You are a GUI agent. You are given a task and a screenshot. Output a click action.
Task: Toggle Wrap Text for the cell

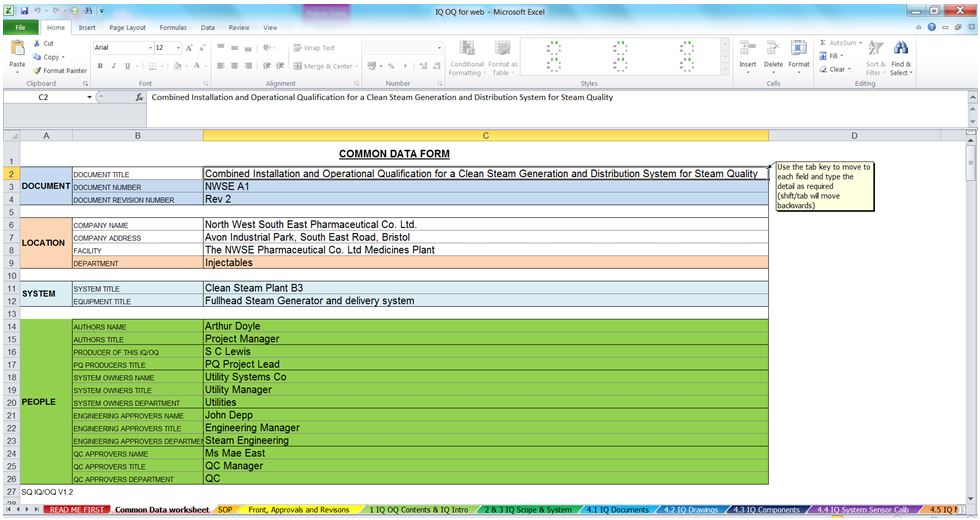pos(314,48)
